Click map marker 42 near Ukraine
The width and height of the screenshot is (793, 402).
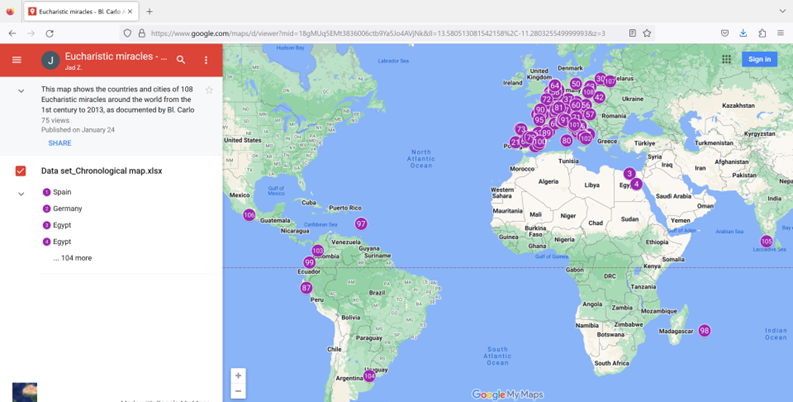[599, 97]
